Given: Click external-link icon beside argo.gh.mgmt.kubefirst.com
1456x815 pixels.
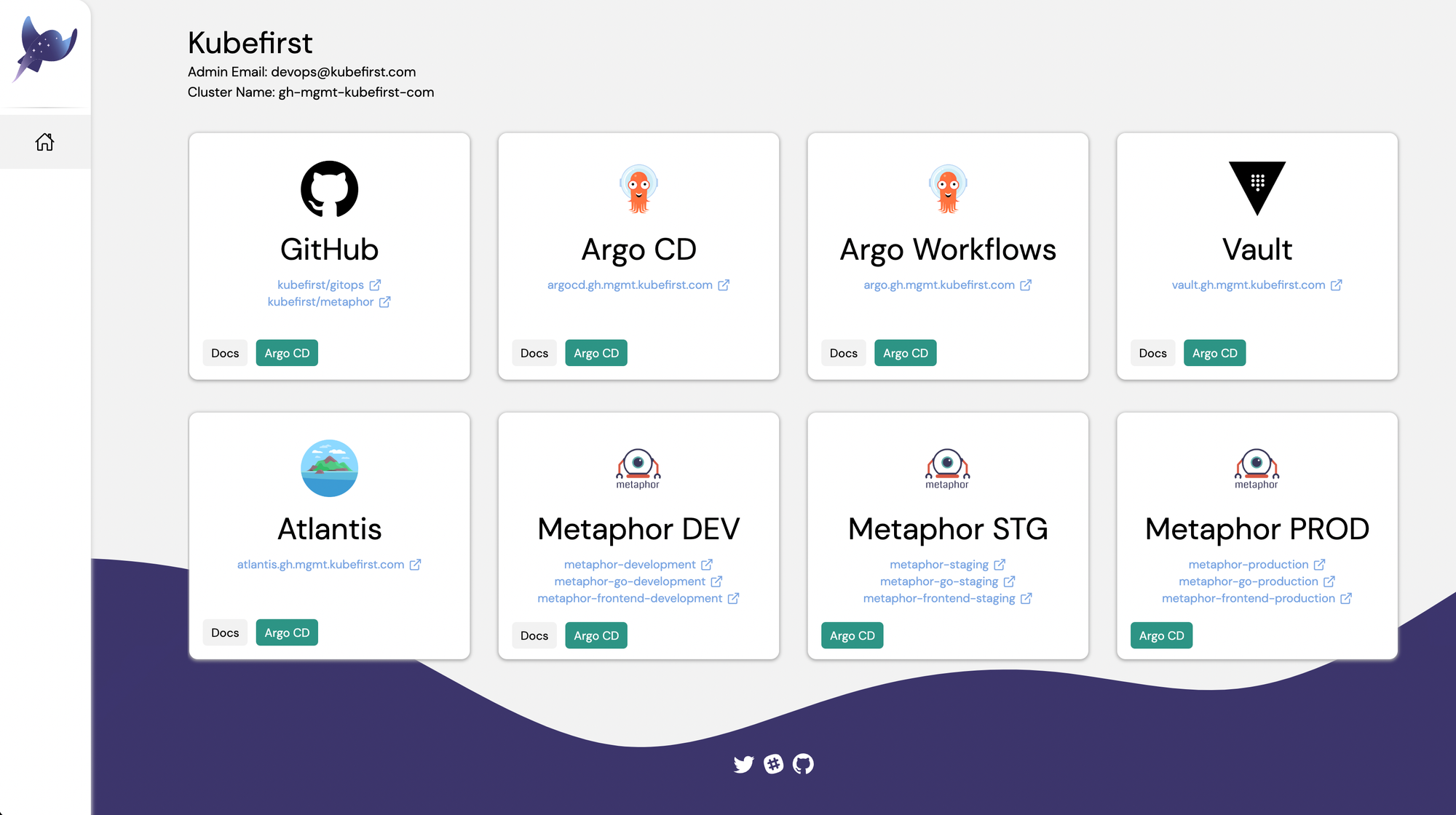Looking at the screenshot, I should click(x=1026, y=285).
